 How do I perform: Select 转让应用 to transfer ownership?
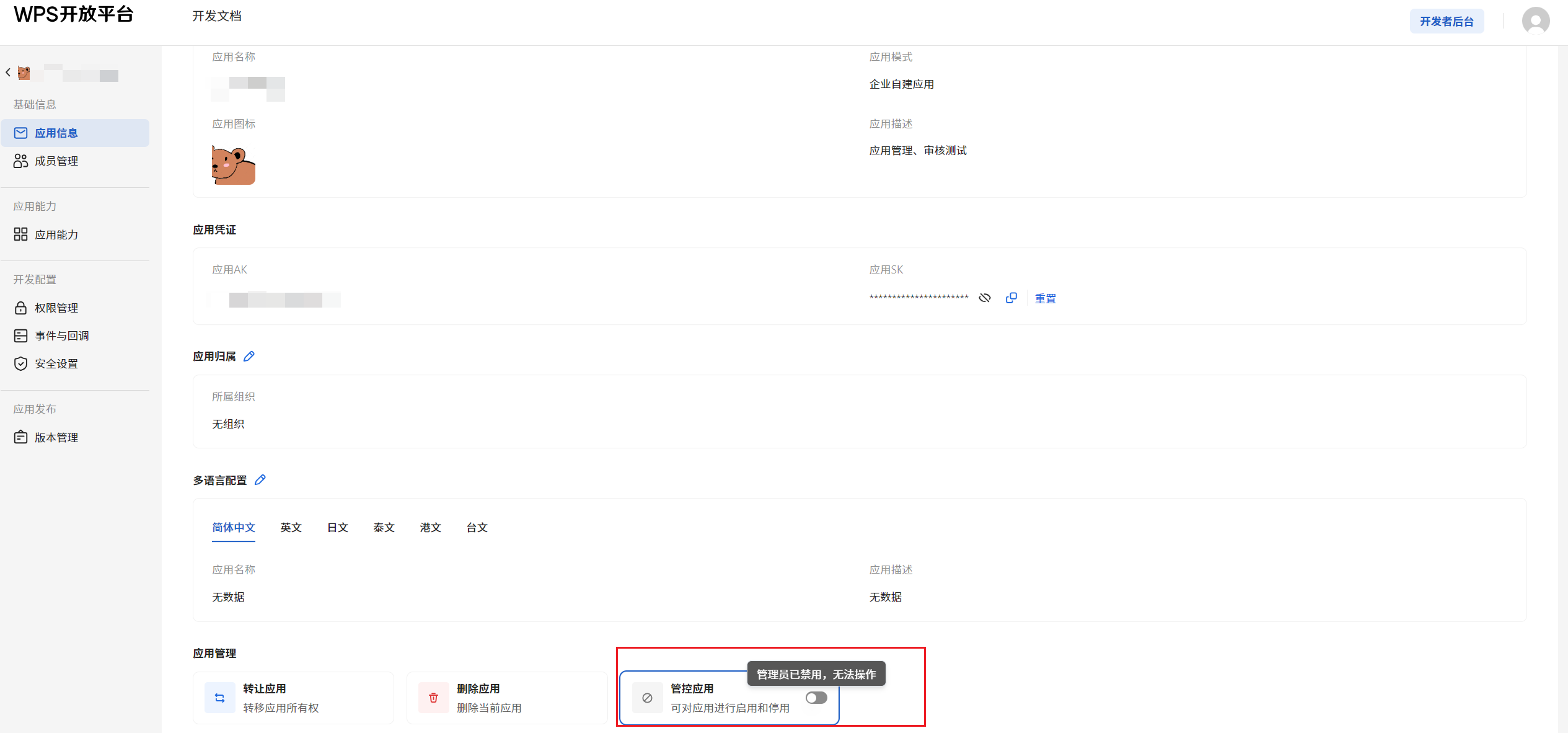[293, 697]
